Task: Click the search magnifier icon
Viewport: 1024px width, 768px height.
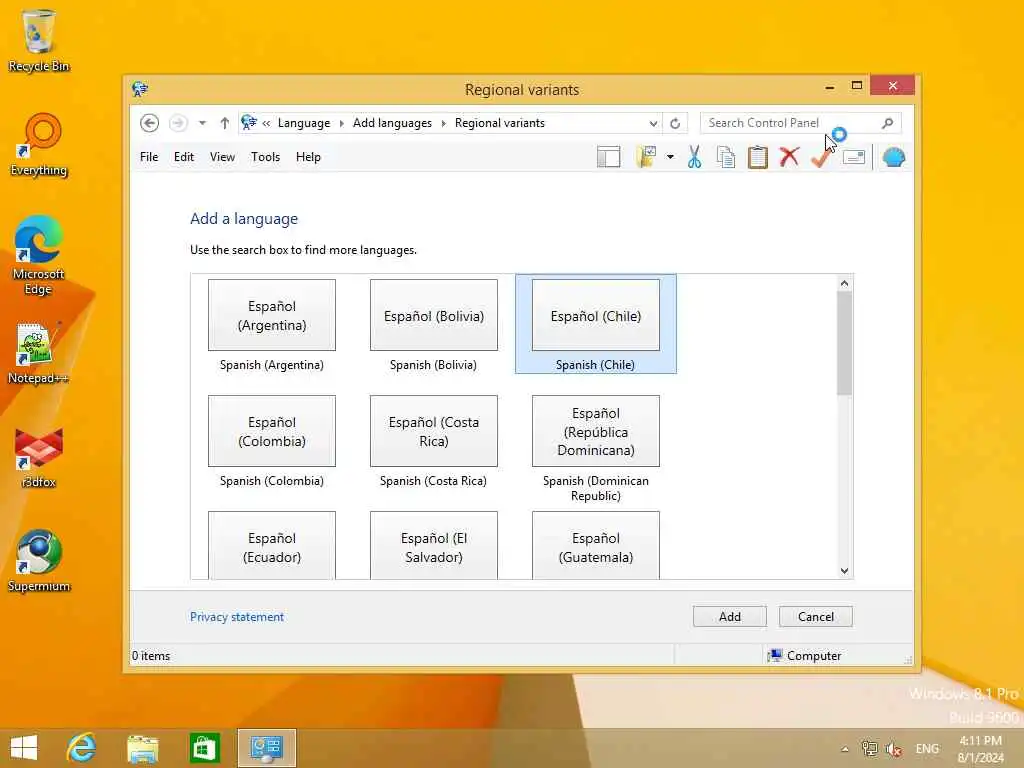Action: tap(888, 123)
